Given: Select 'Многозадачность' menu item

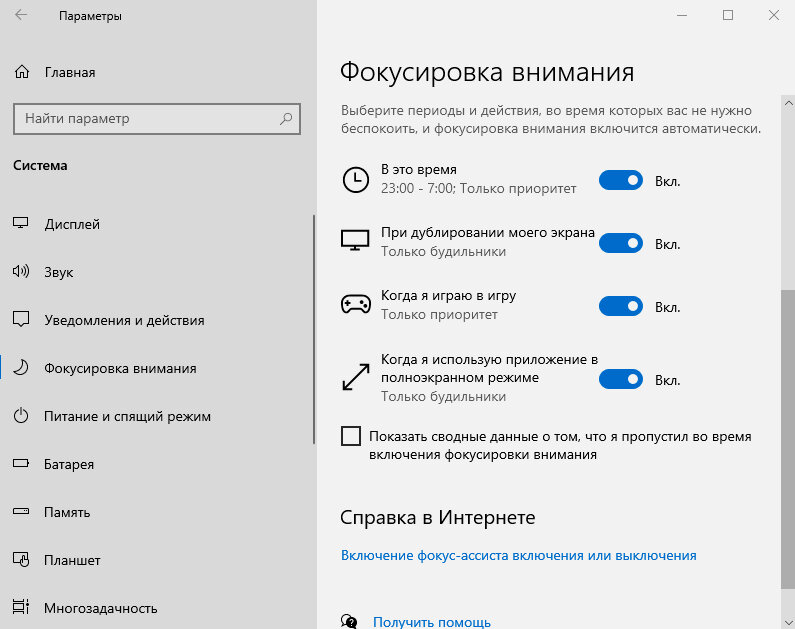Looking at the screenshot, I should 101,608.
